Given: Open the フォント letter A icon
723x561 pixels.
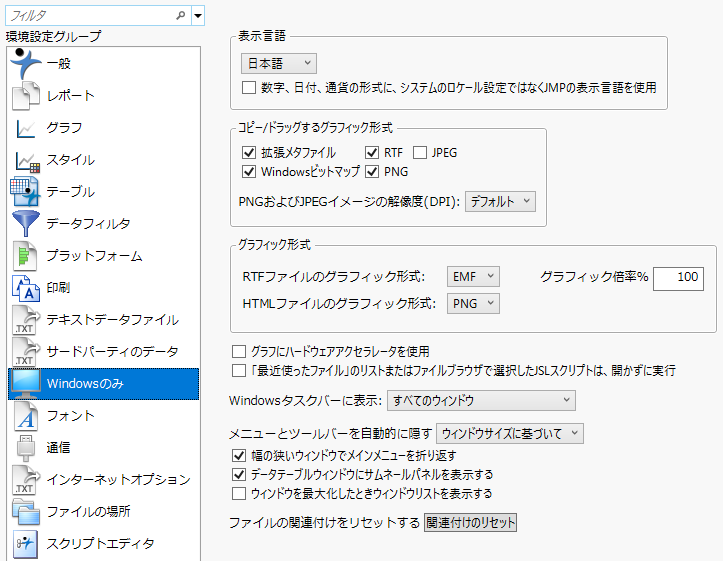Looking at the screenshot, I should click(26, 416).
